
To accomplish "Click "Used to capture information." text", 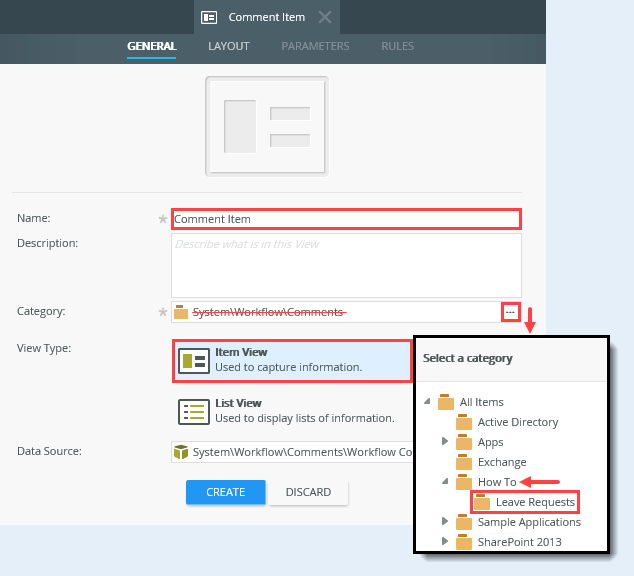I will tap(289, 367).
